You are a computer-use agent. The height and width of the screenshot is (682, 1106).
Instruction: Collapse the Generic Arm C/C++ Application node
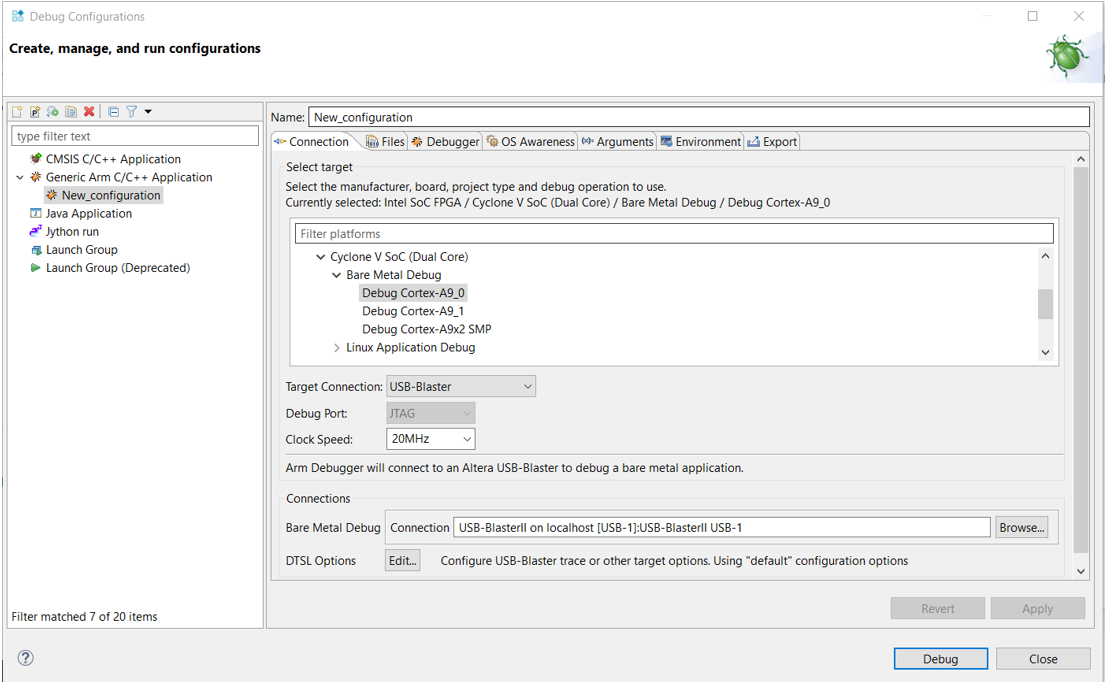(x=19, y=177)
